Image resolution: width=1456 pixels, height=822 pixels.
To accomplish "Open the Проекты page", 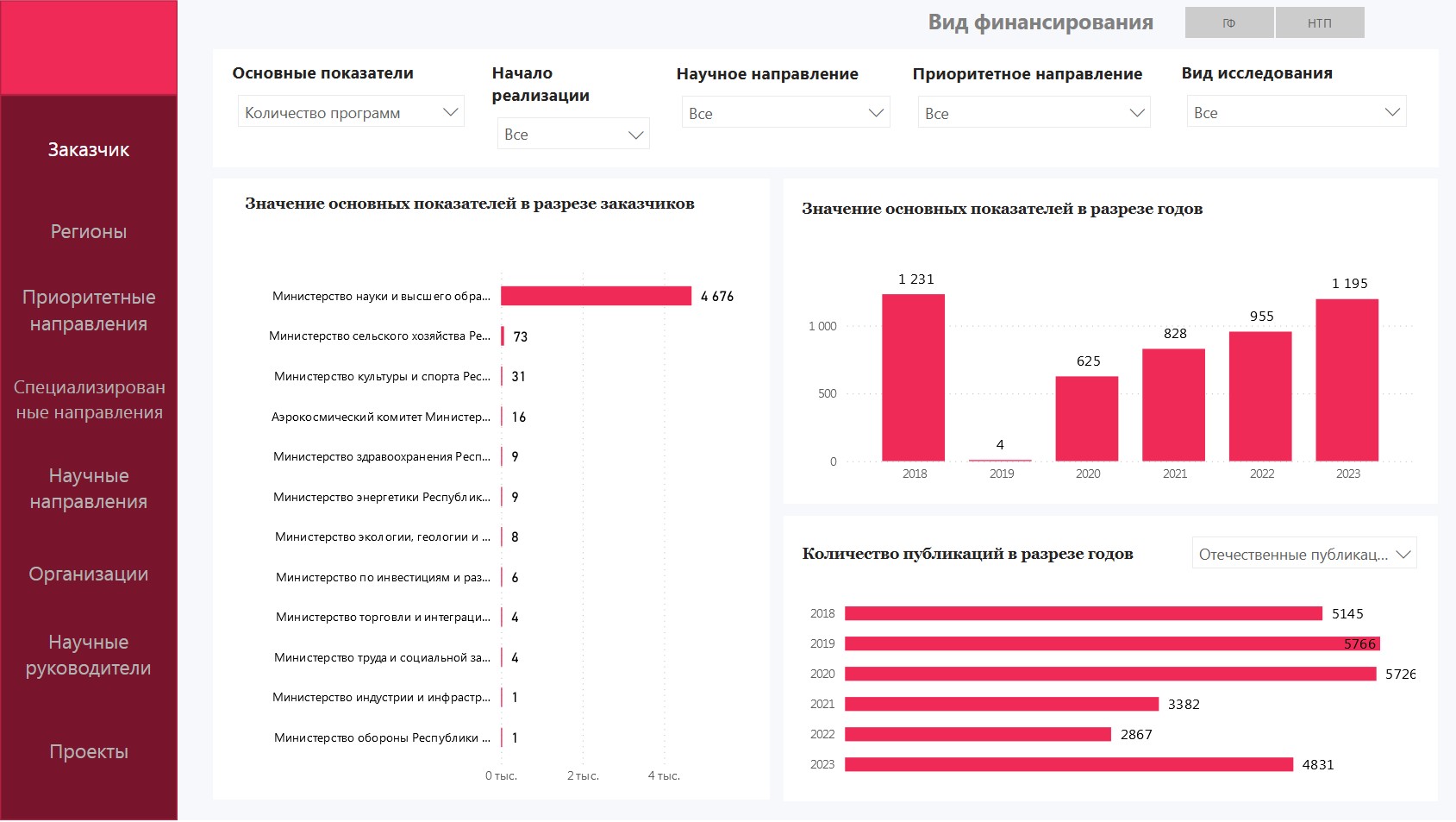I will [x=89, y=751].
